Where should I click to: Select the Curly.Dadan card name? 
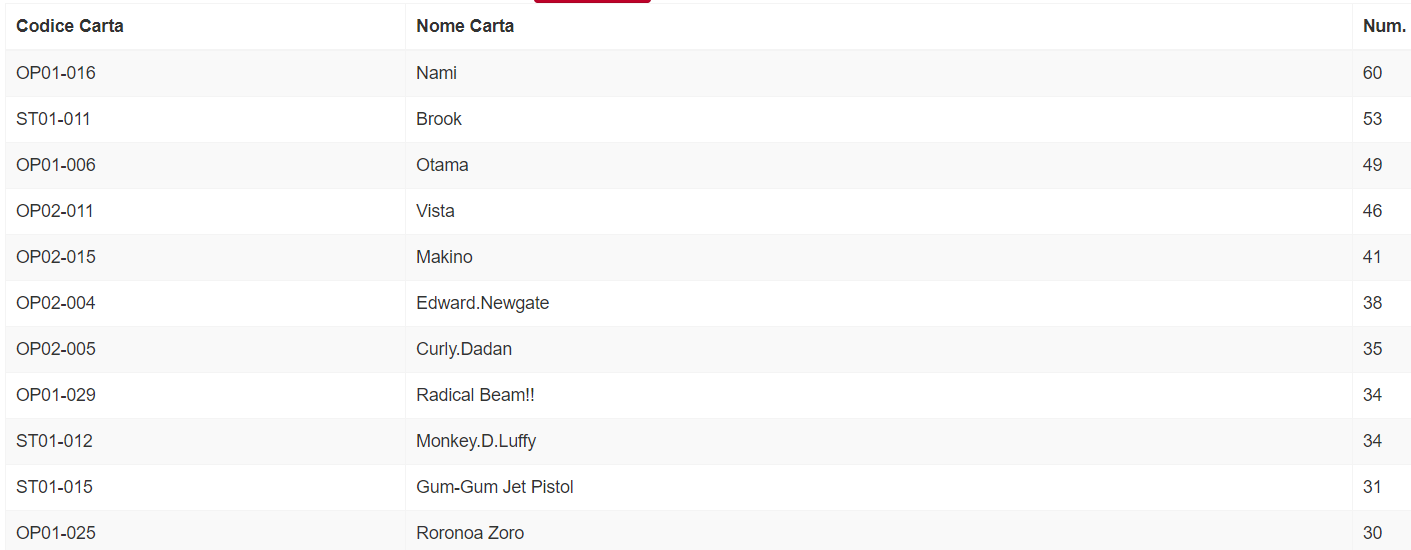pos(464,349)
